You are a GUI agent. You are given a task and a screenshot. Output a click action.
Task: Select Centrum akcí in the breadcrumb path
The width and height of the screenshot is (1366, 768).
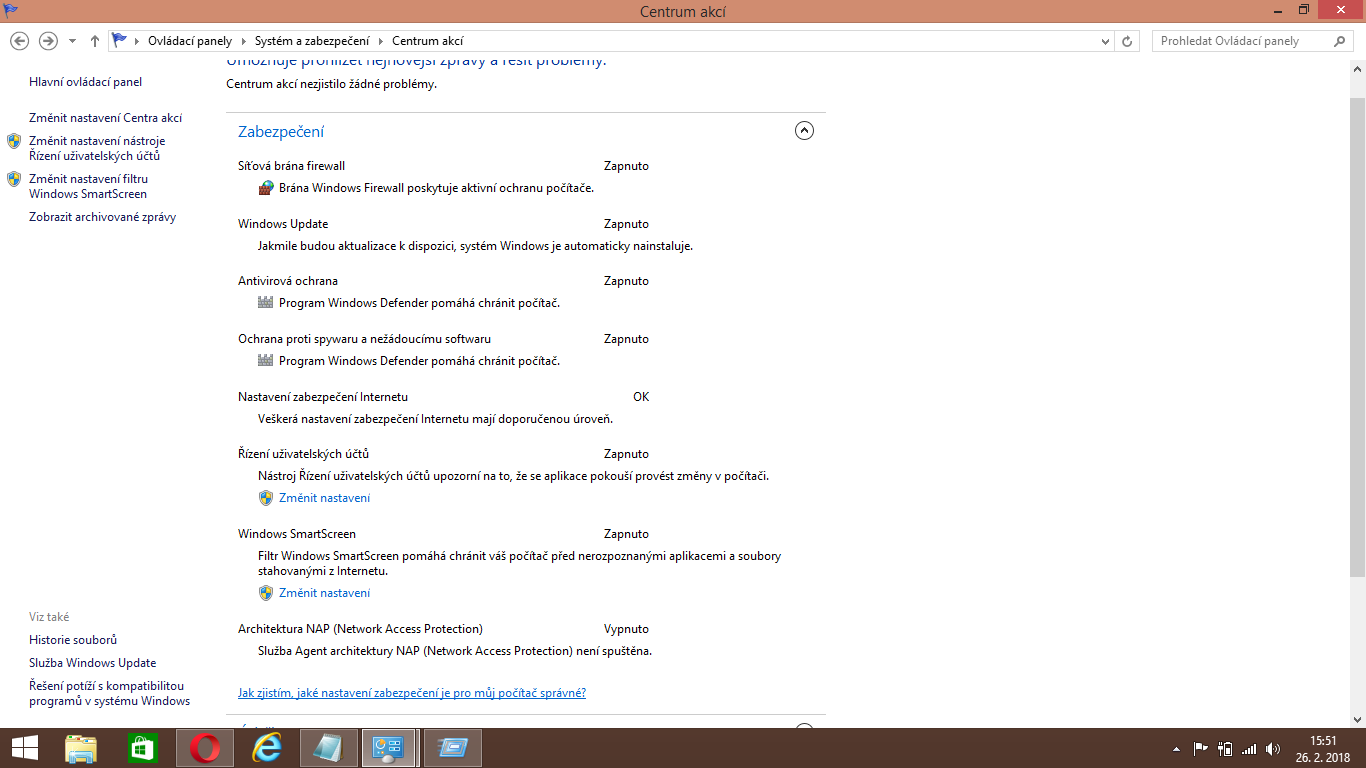428,41
